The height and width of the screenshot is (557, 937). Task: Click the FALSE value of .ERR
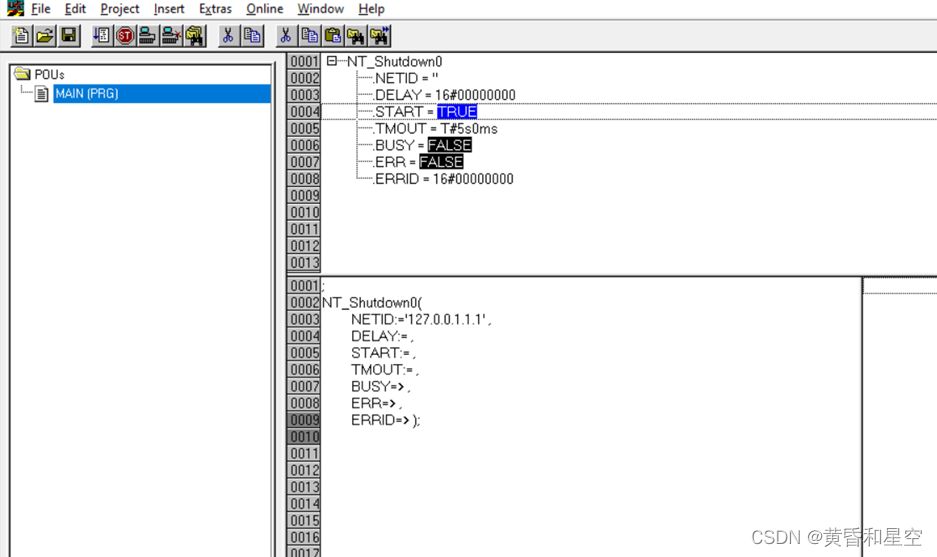441,162
